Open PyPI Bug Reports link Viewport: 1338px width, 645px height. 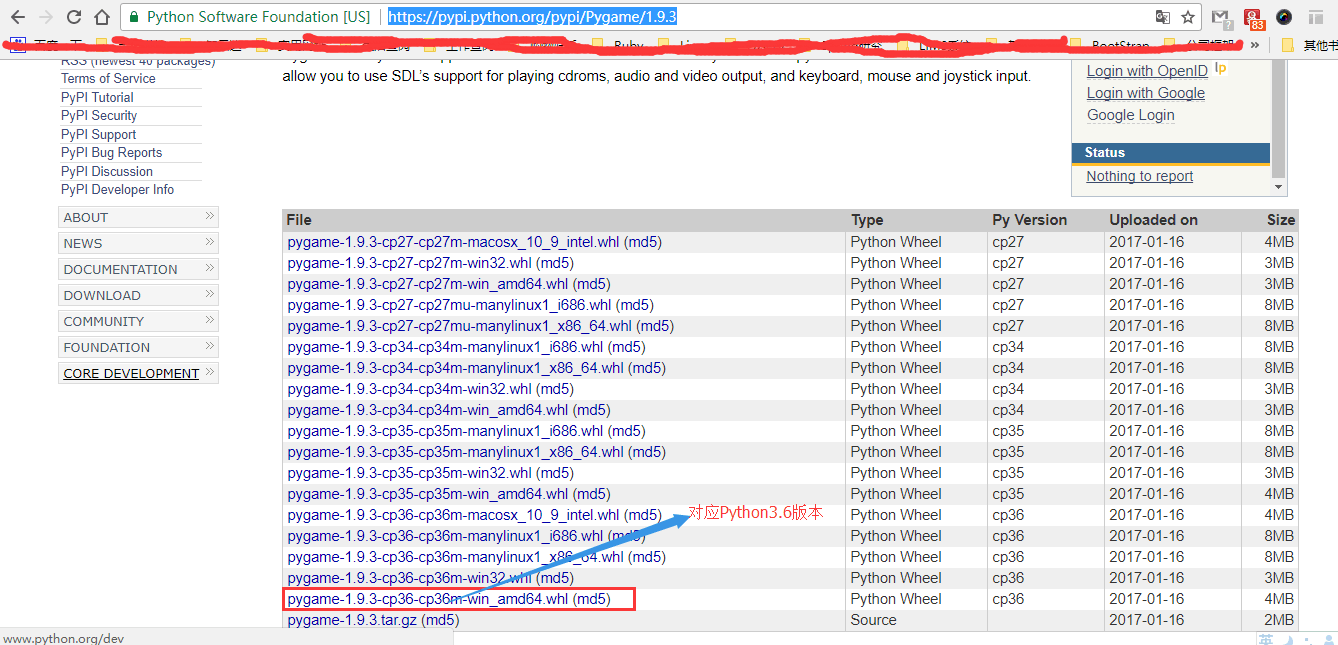(x=111, y=153)
